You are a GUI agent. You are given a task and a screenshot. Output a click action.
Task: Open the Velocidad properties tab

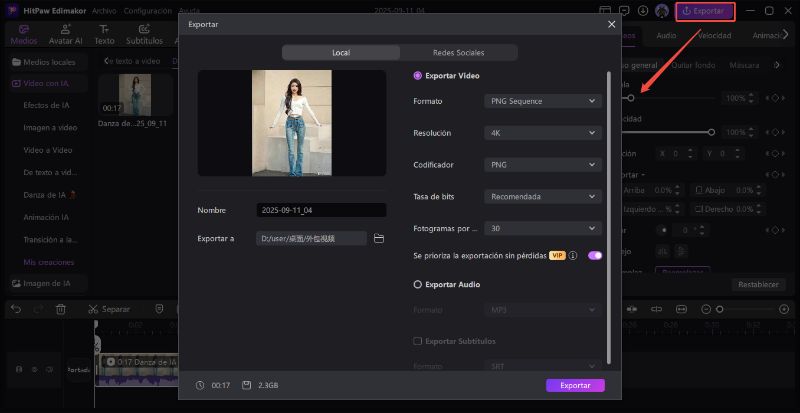[714, 35]
